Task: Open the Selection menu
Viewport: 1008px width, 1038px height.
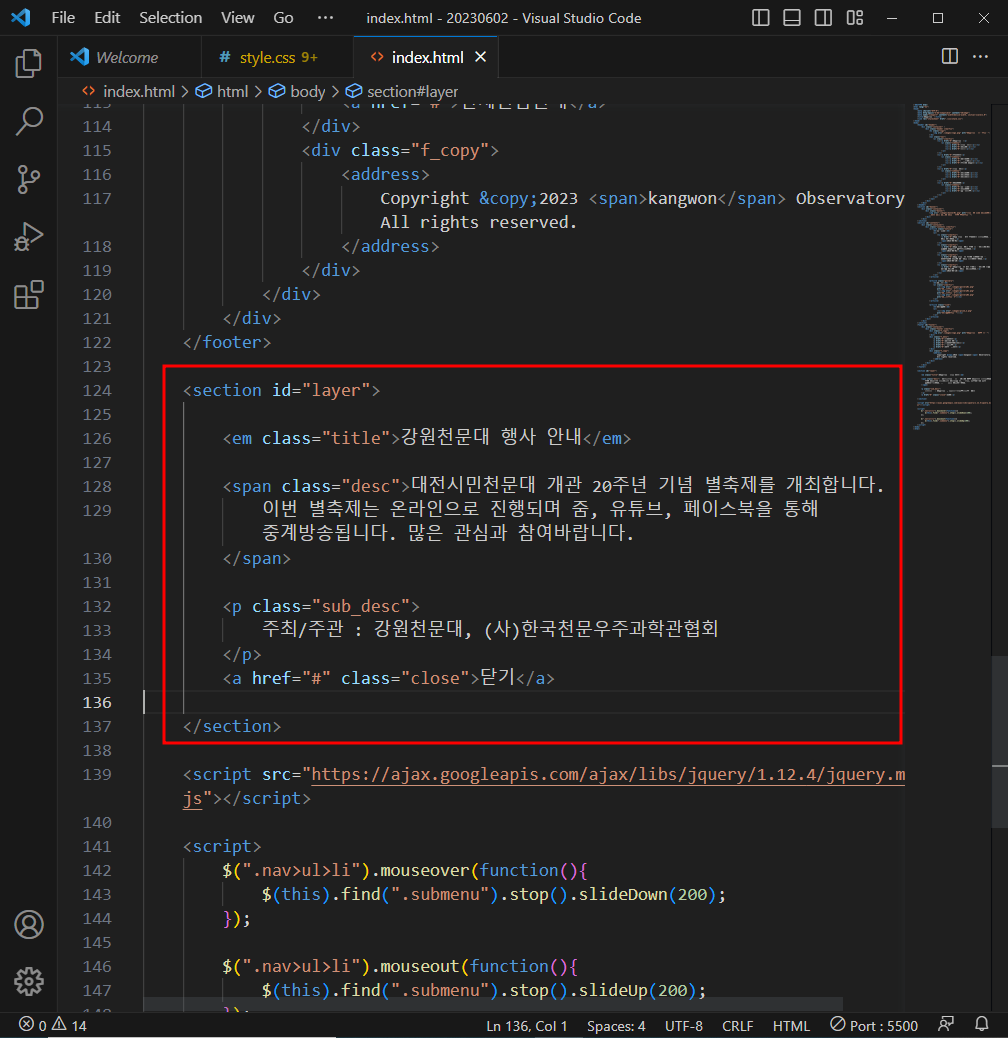Action: pos(170,18)
